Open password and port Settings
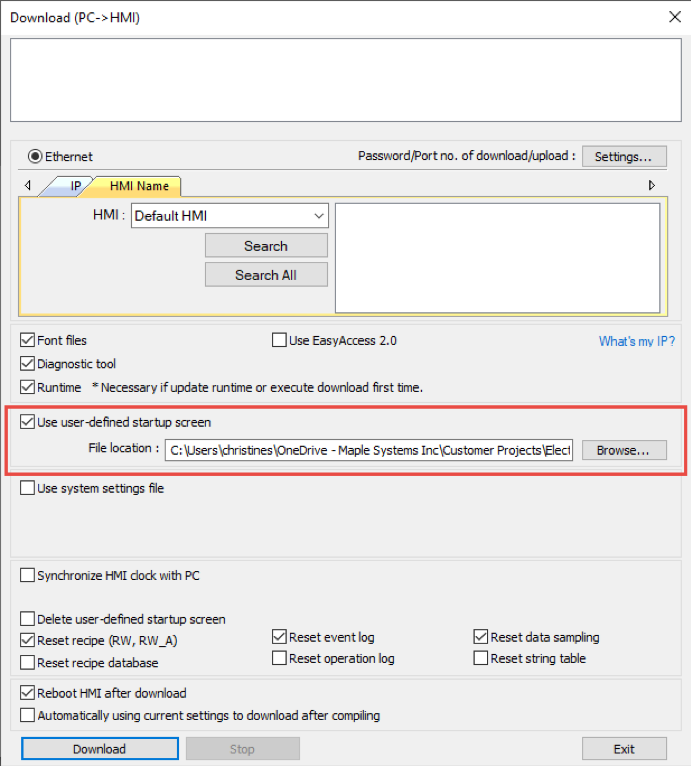Viewport: 691px width, 766px height. pos(623,157)
